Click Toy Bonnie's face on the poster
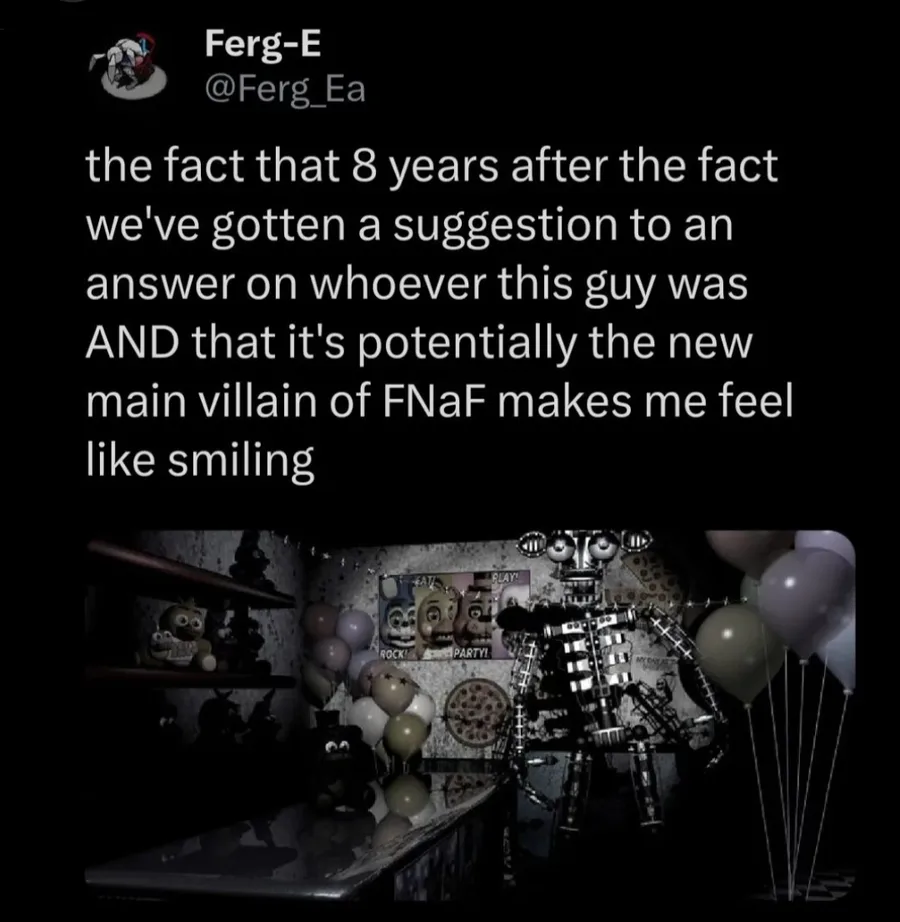Viewport: 900px width, 922px height. pos(397,615)
